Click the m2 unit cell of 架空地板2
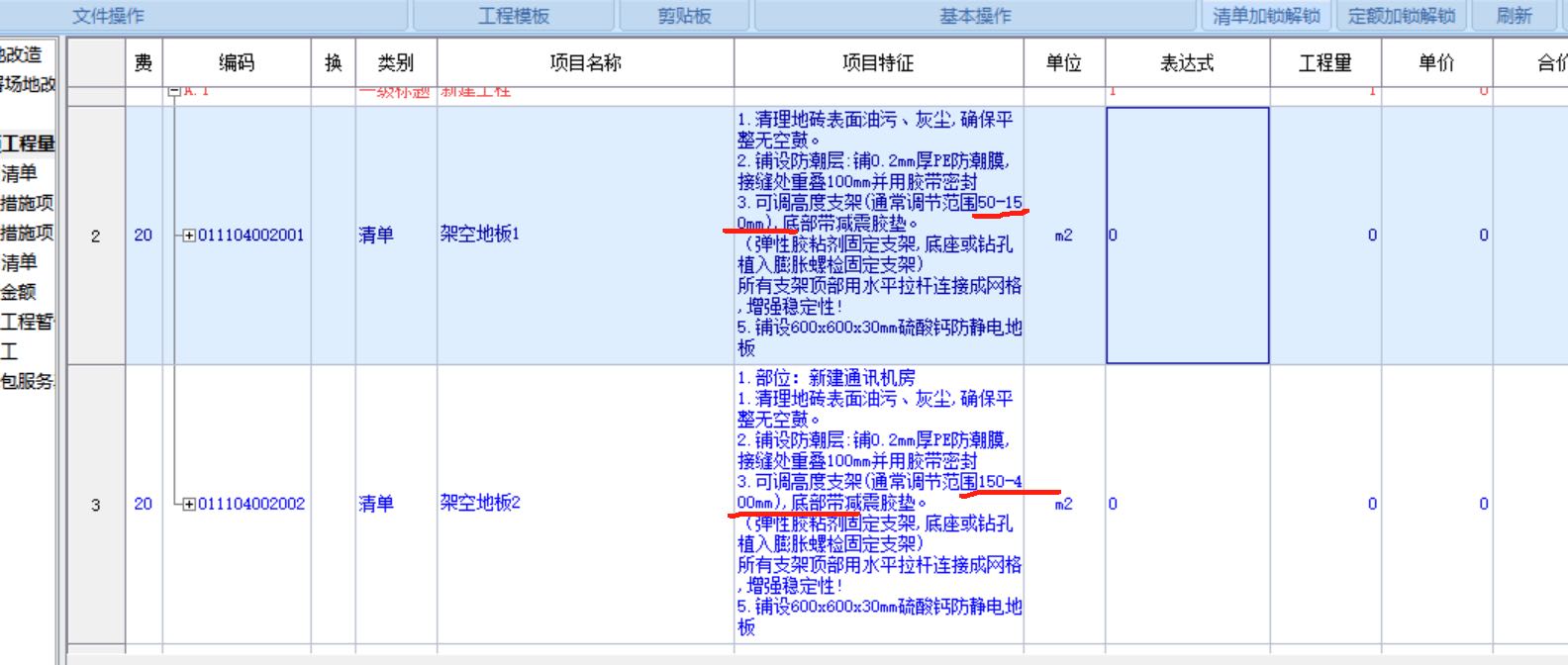This screenshot has height=665, width=1568. pyautogui.click(x=1064, y=504)
